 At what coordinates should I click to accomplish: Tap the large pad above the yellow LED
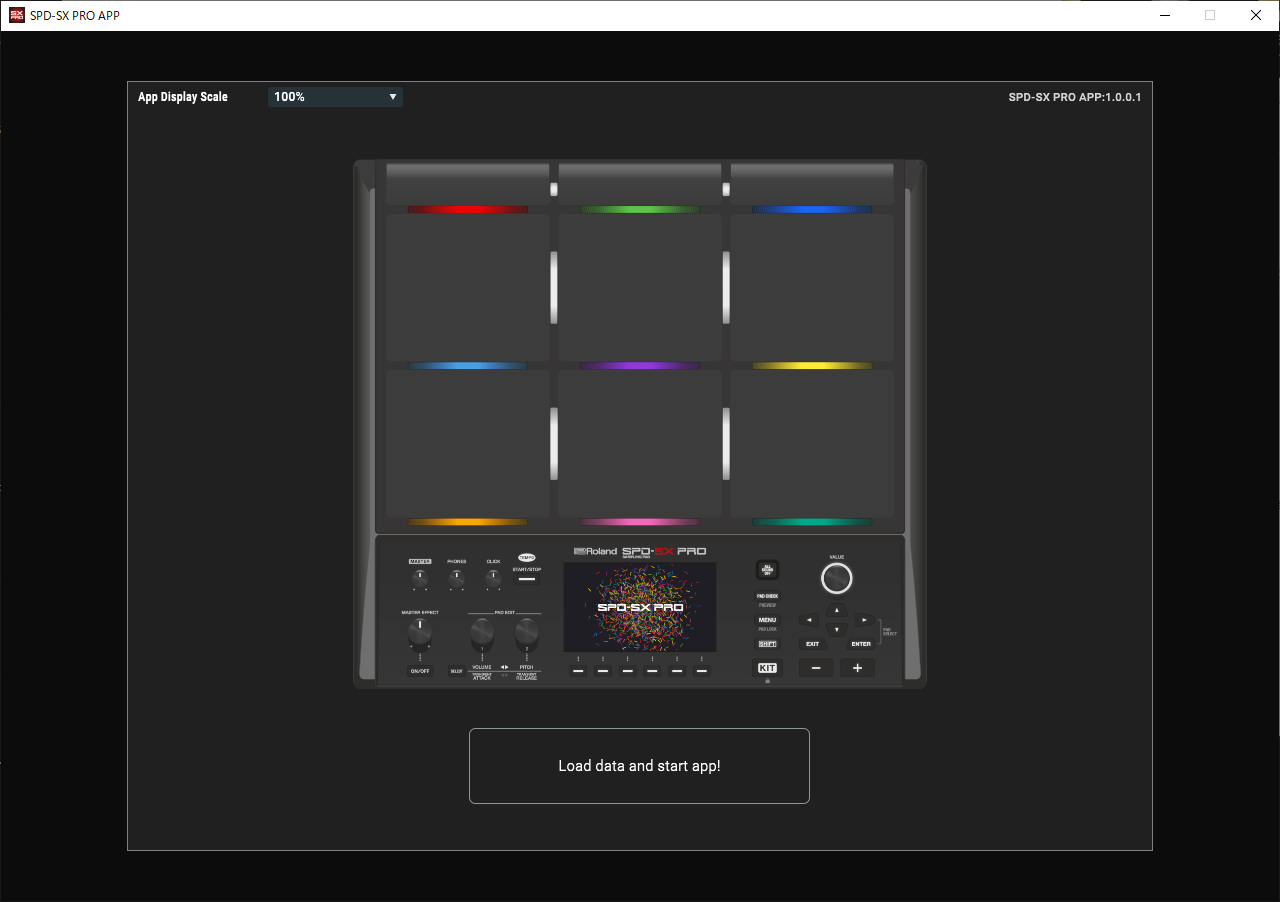point(812,287)
